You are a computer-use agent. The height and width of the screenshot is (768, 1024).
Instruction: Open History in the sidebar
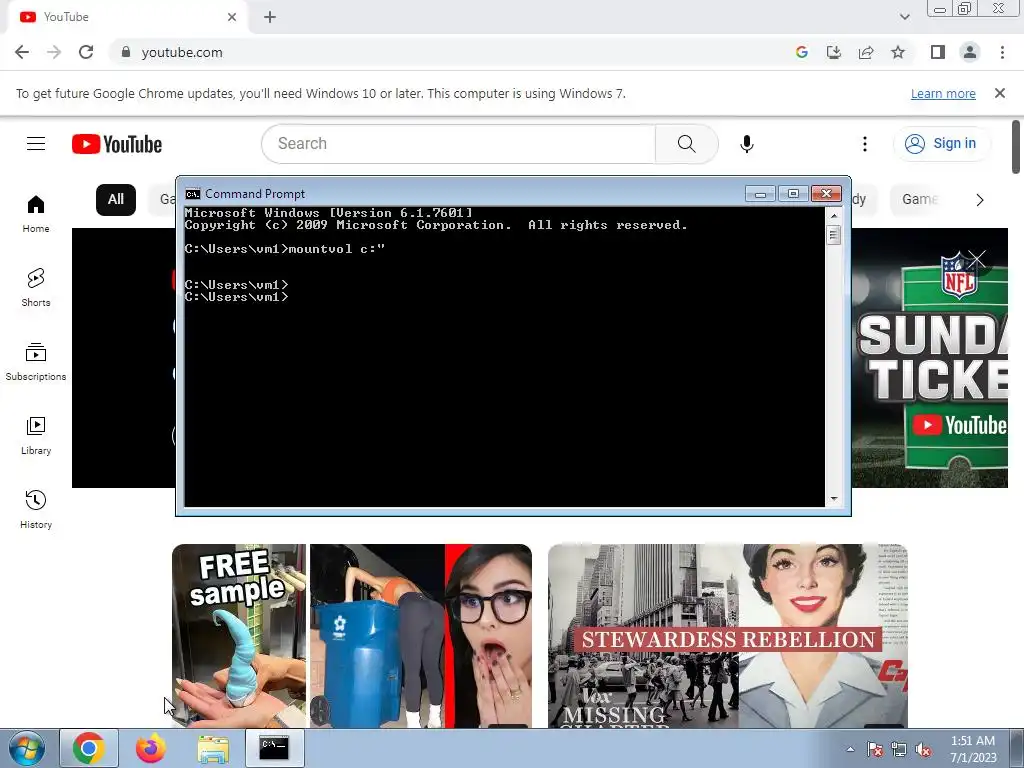coord(36,509)
